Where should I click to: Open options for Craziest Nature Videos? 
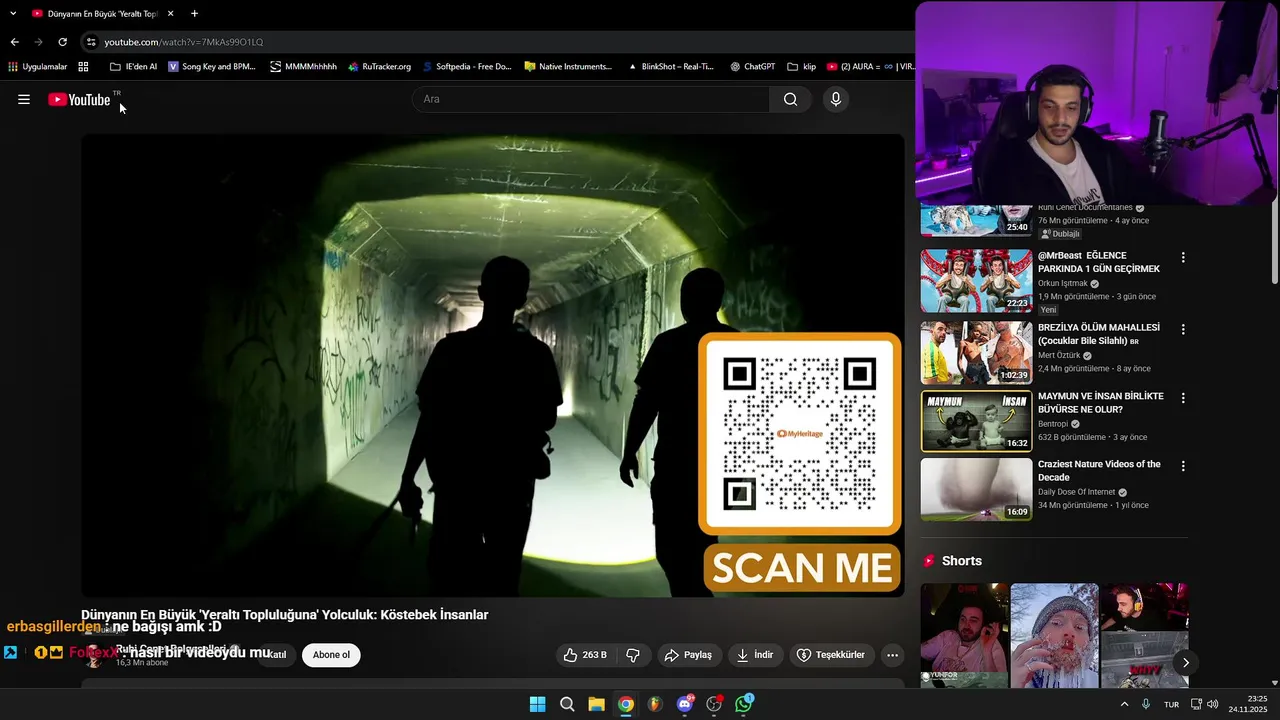tap(1183, 466)
